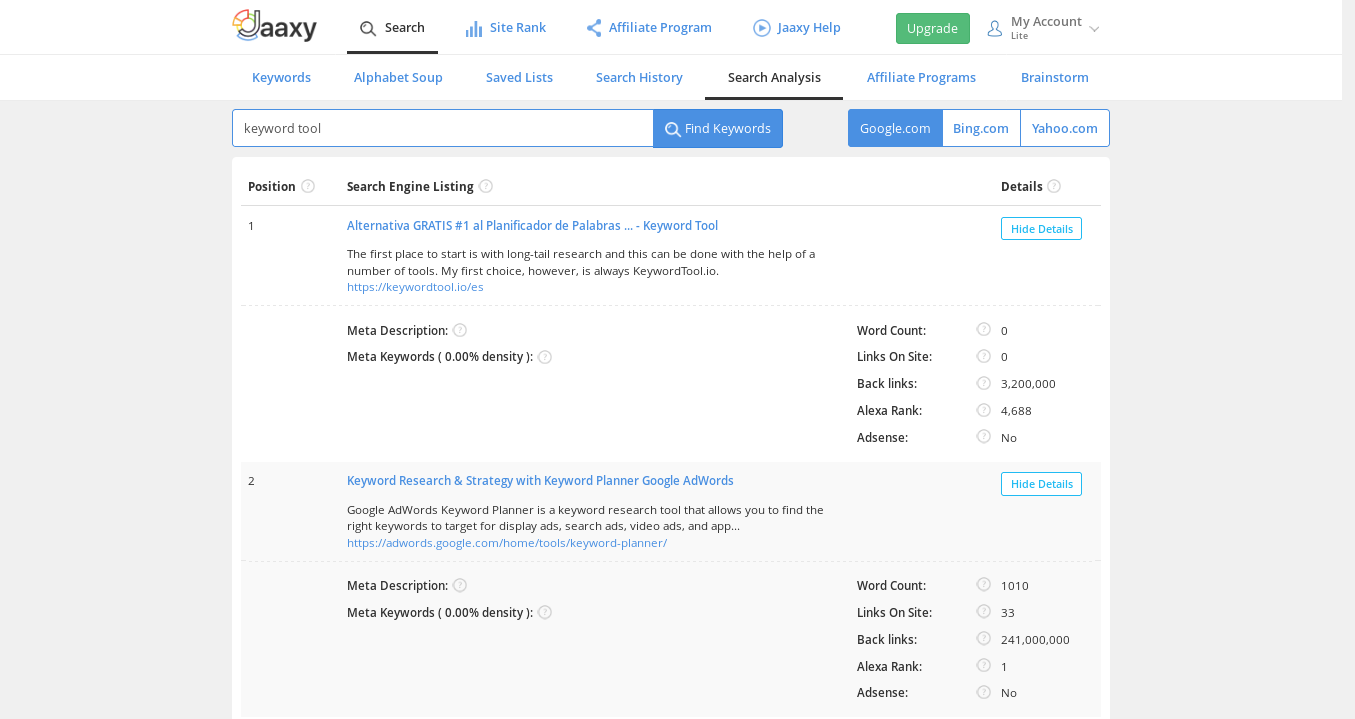1355x719 pixels.
Task: Expand the My Account dropdown arrow
Action: pyautogui.click(x=1094, y=29)
